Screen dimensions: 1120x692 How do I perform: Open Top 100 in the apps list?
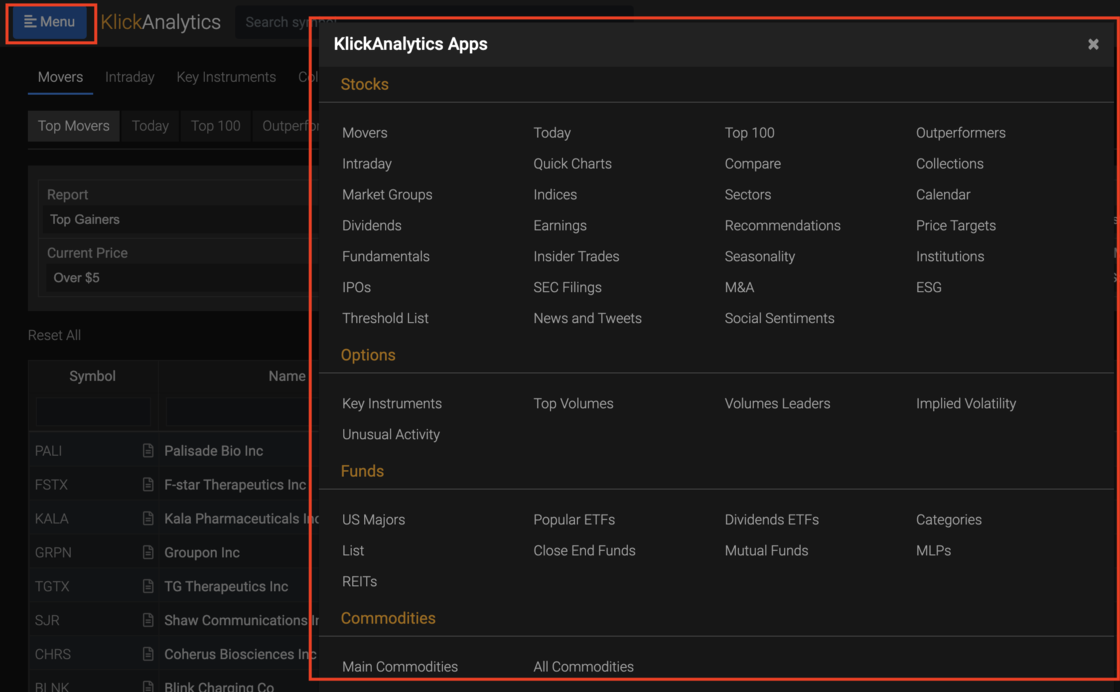tap(749, 133)
